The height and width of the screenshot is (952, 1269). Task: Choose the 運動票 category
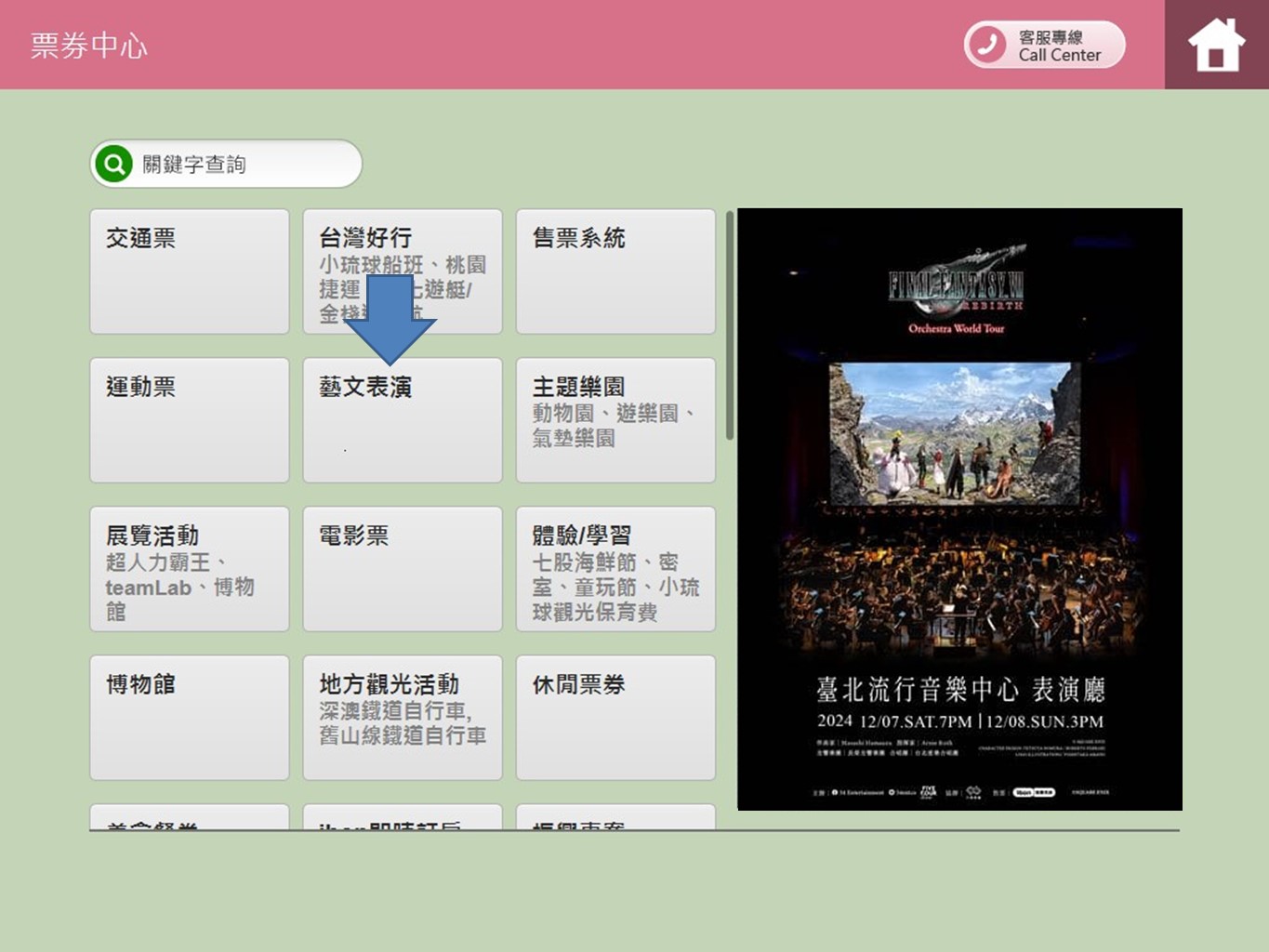(190, 420)
